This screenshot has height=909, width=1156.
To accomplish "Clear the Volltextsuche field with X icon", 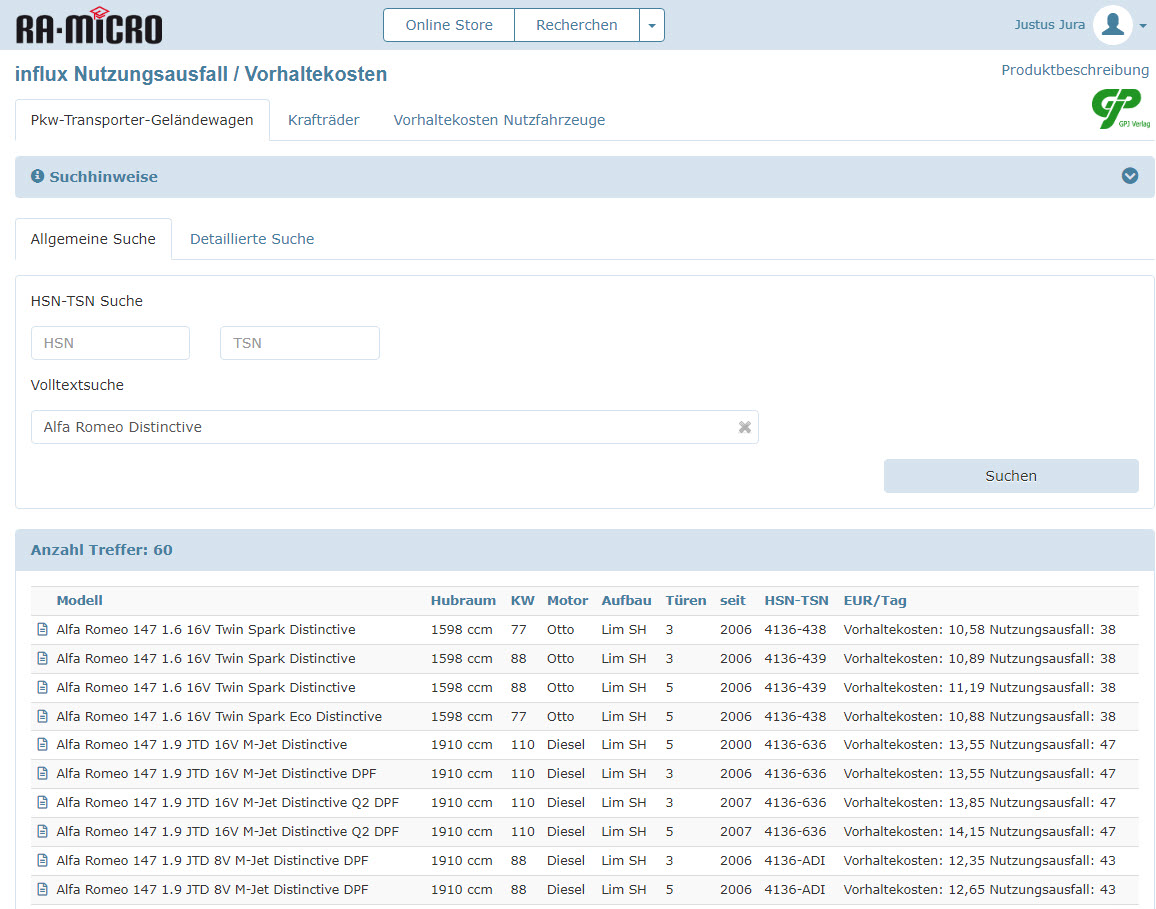I will (x=745, y=427).
